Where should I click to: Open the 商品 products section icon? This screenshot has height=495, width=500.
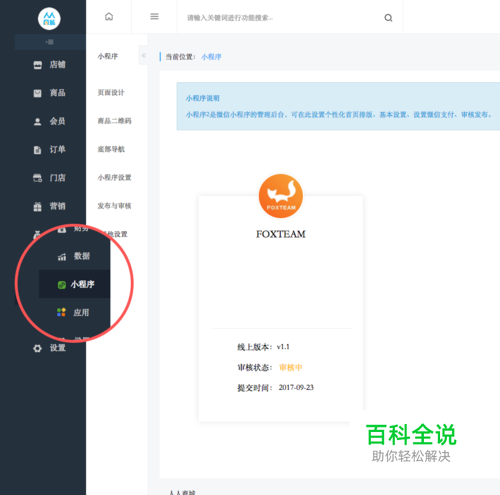pyautogui.click(x=38, y=93)
